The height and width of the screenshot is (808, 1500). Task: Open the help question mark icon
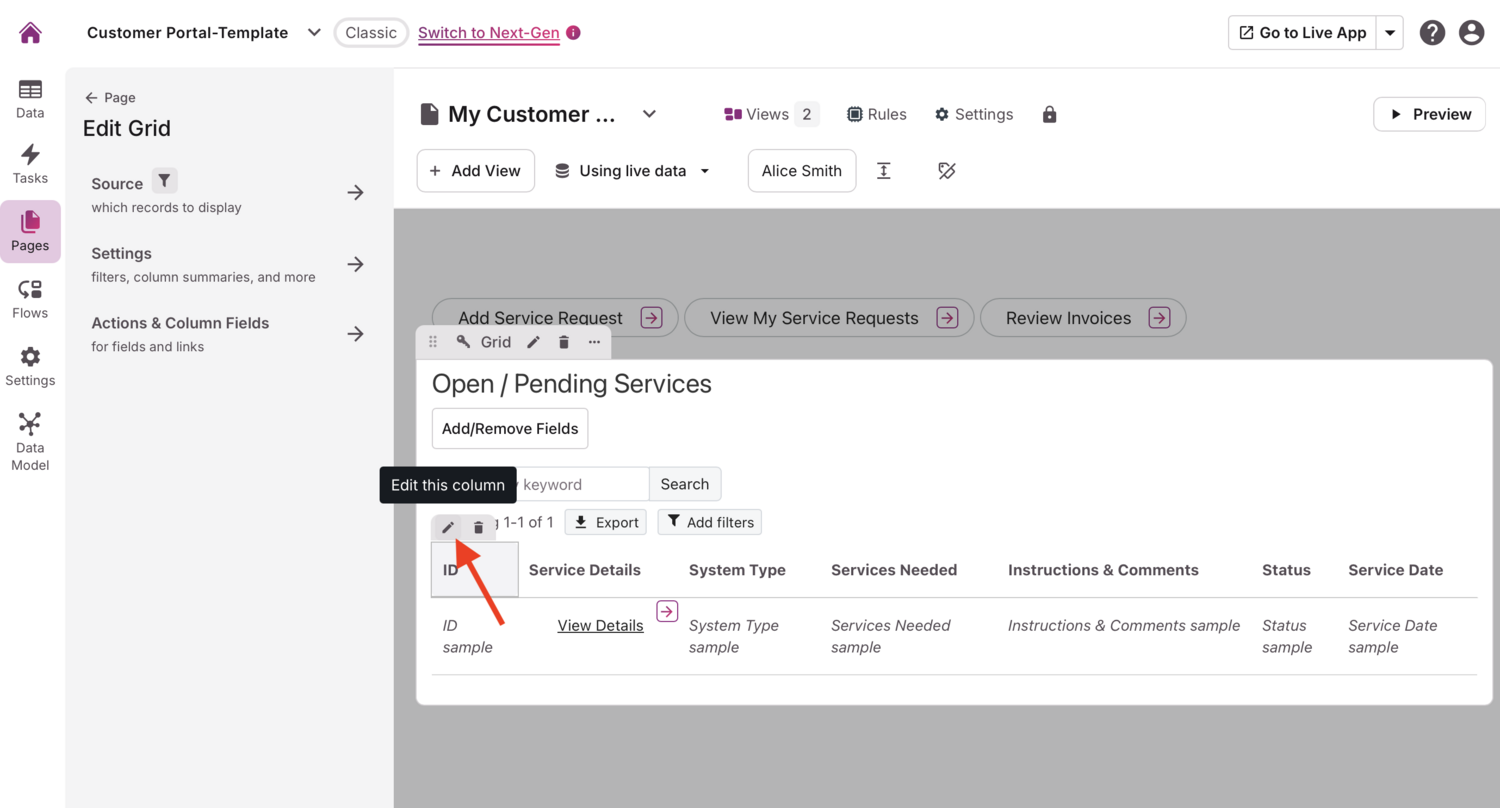tap(1432, 33)
